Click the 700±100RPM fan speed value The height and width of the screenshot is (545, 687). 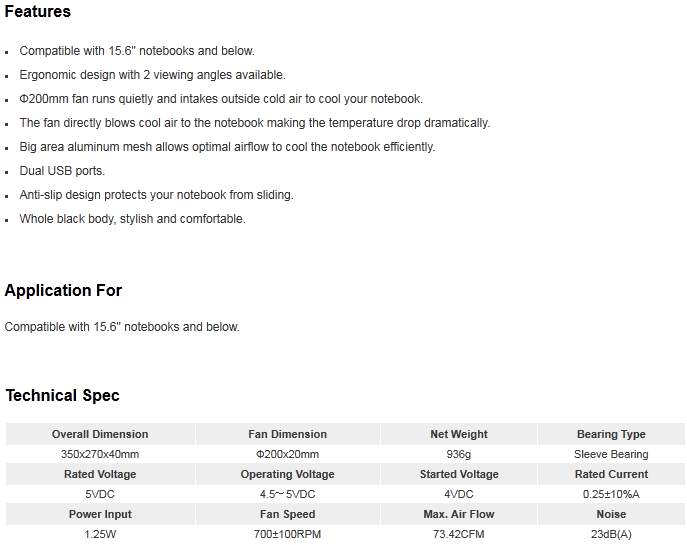click(x=287, y=534)
